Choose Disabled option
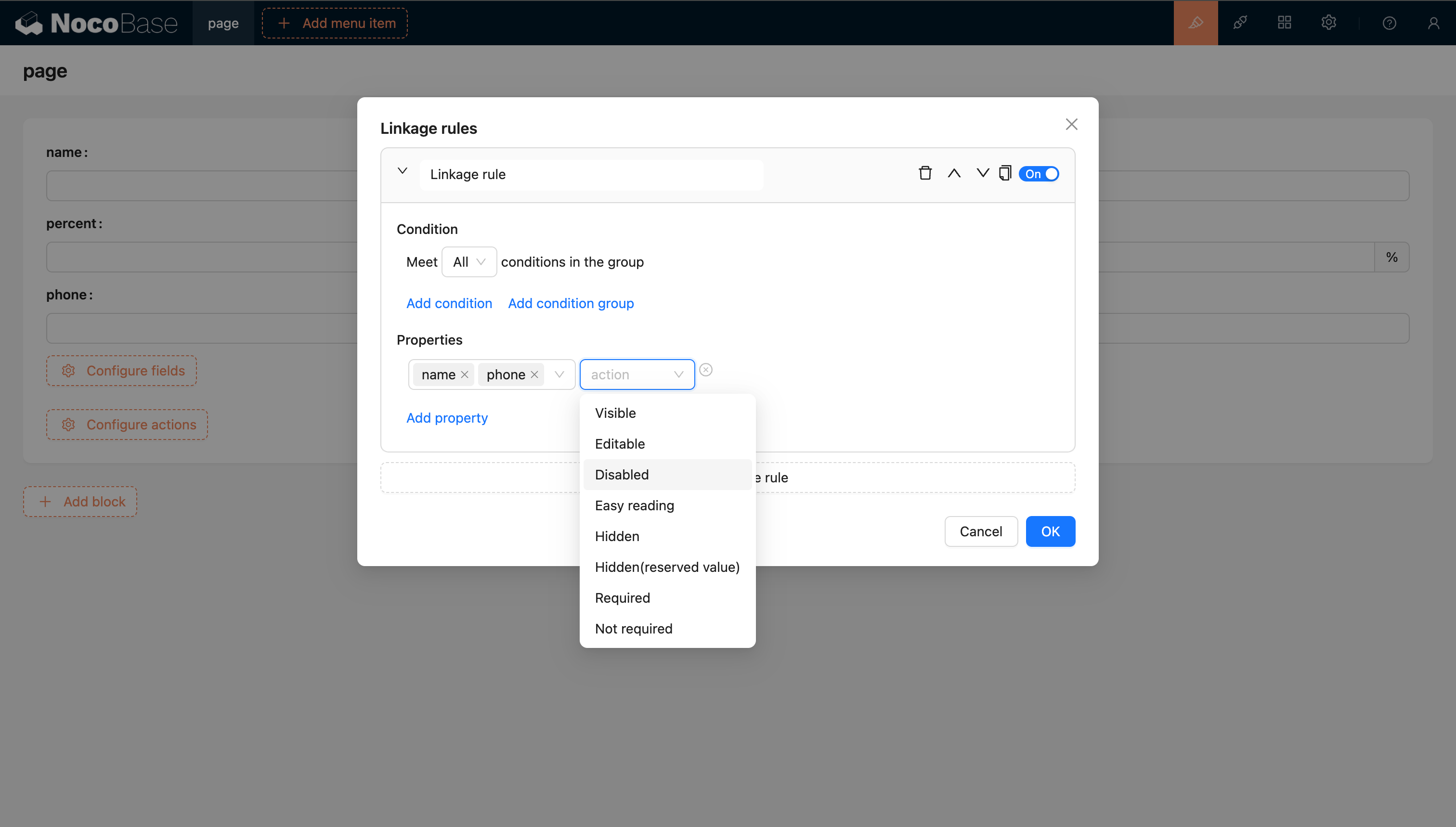1456x827 pixels. 667,475
